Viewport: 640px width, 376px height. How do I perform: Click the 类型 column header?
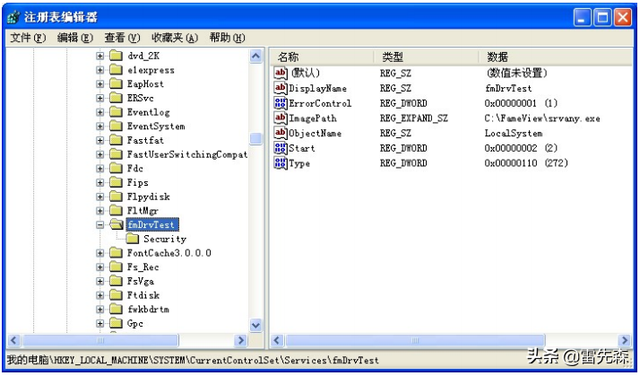tap(426, 57)
